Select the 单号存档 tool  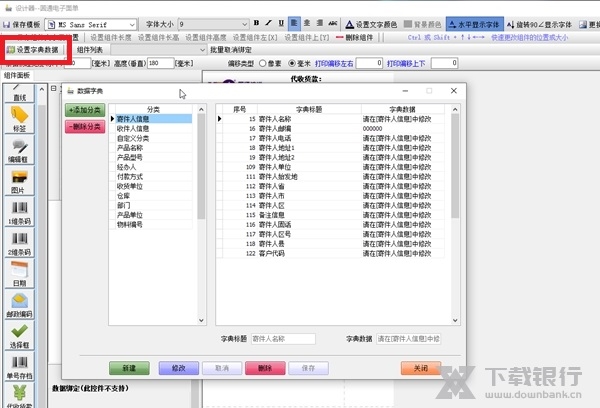[20, 367]
